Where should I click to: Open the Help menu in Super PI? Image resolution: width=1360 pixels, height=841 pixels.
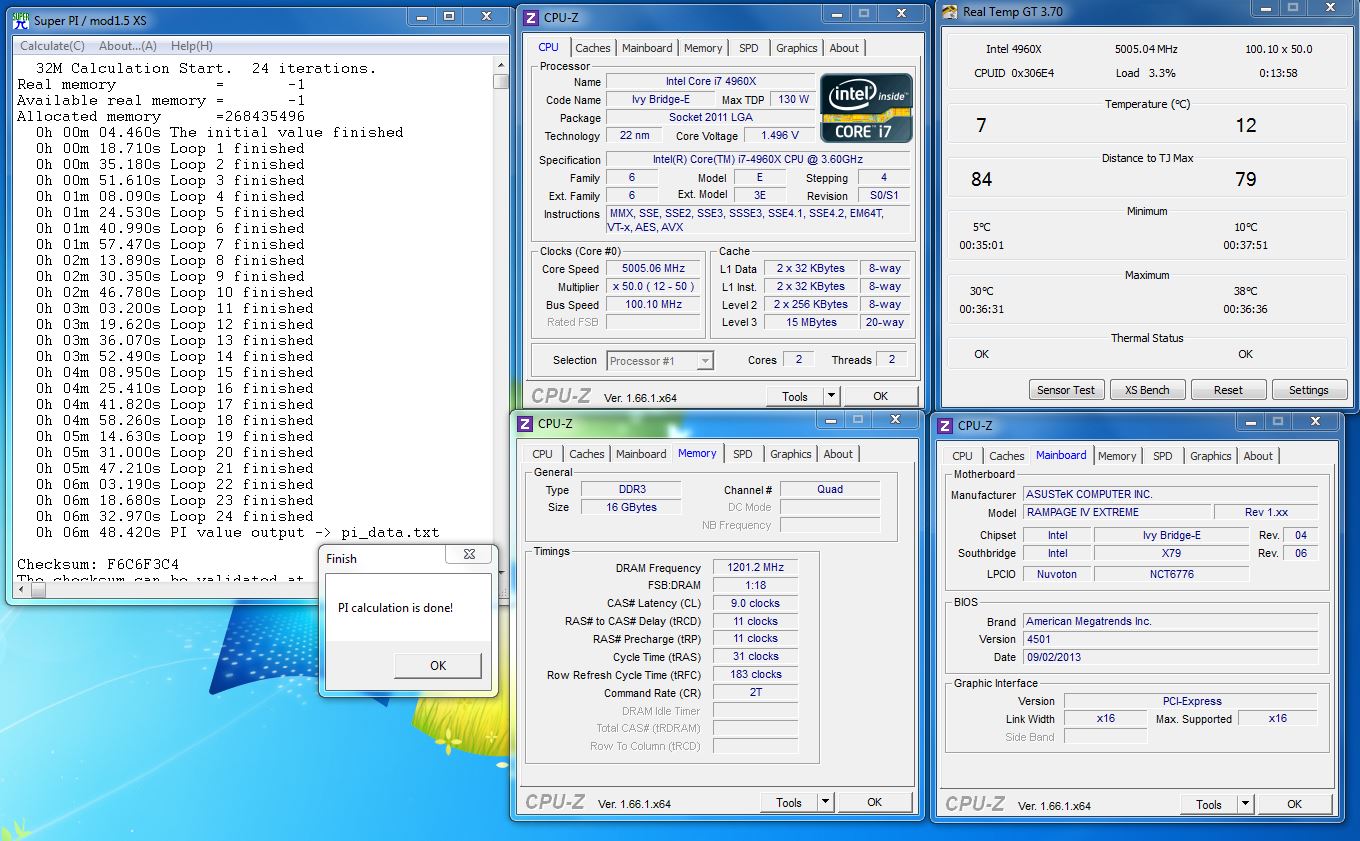click(x=192, y=46)
